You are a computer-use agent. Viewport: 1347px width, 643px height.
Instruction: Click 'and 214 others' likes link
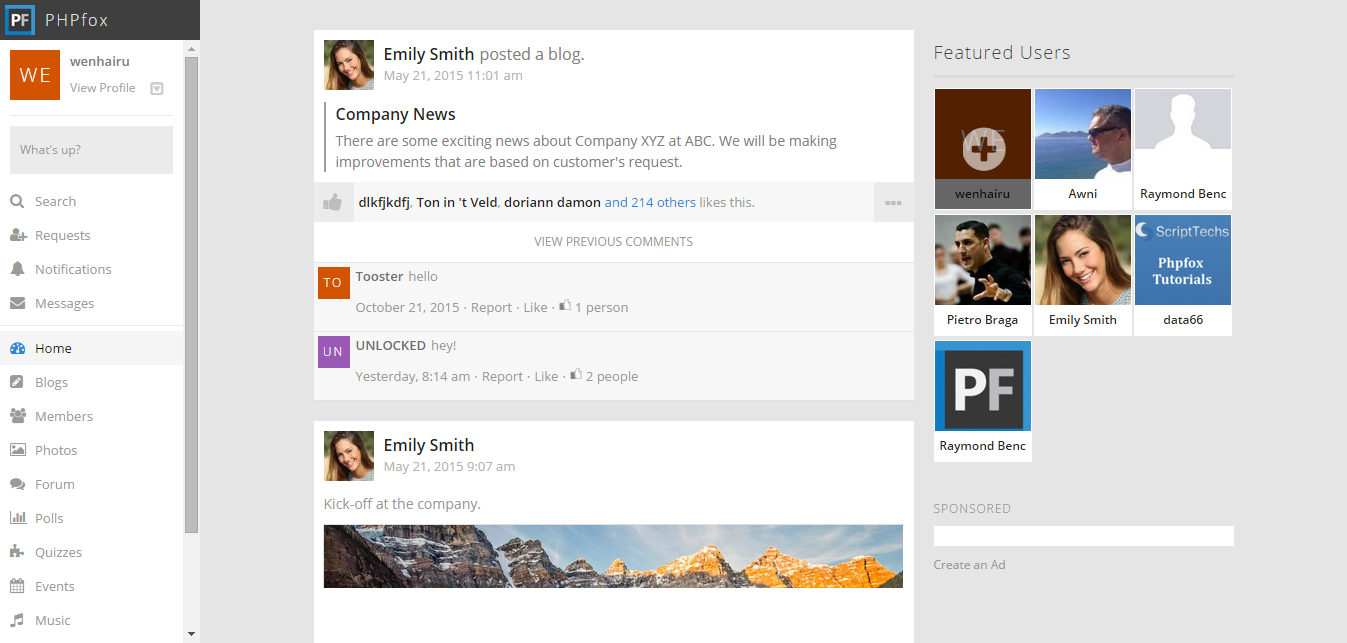[650, 202]
